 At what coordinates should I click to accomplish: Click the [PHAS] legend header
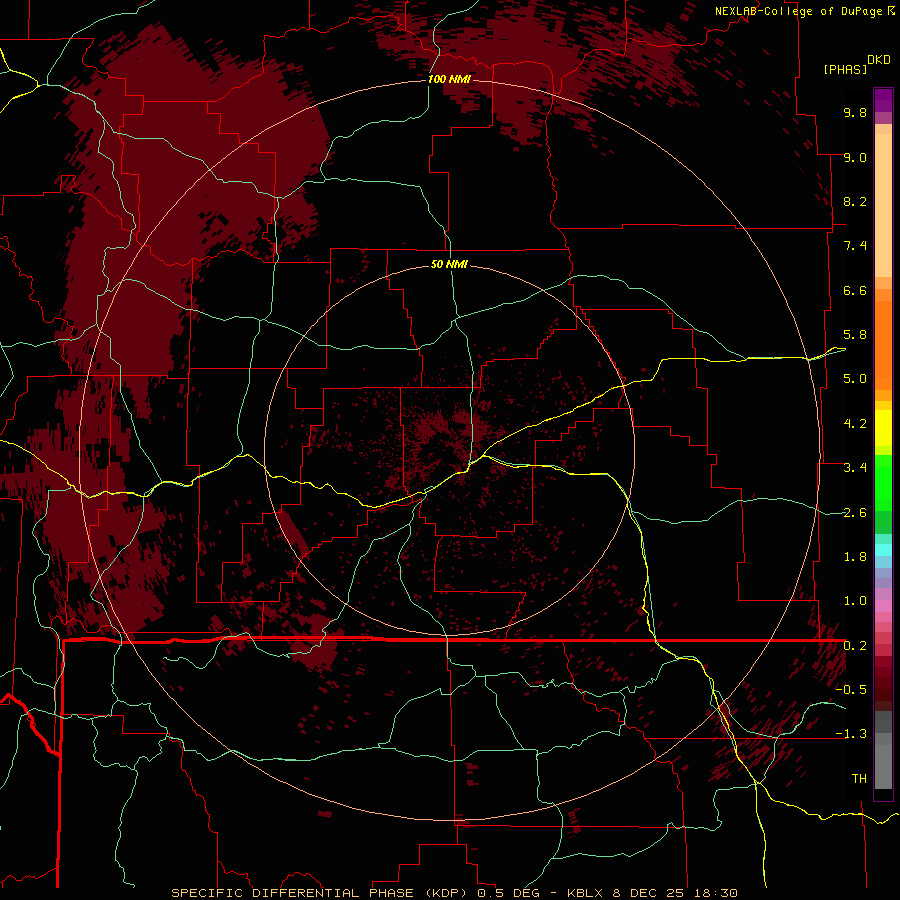click(845, 70)
